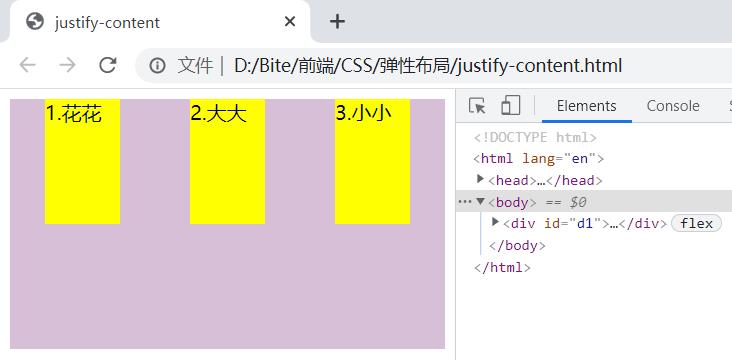Switch to the Elements tab
This screenshot has width=732, height=360.
587,106
